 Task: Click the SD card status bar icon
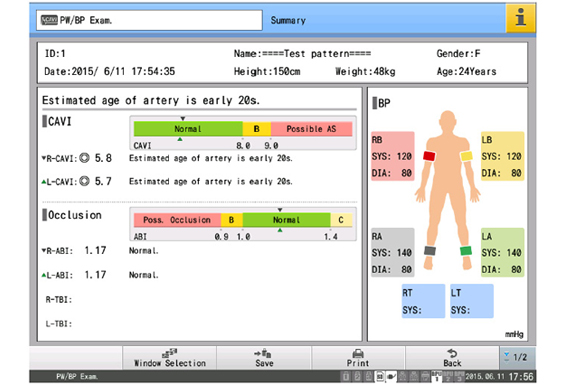coord(380,377)
